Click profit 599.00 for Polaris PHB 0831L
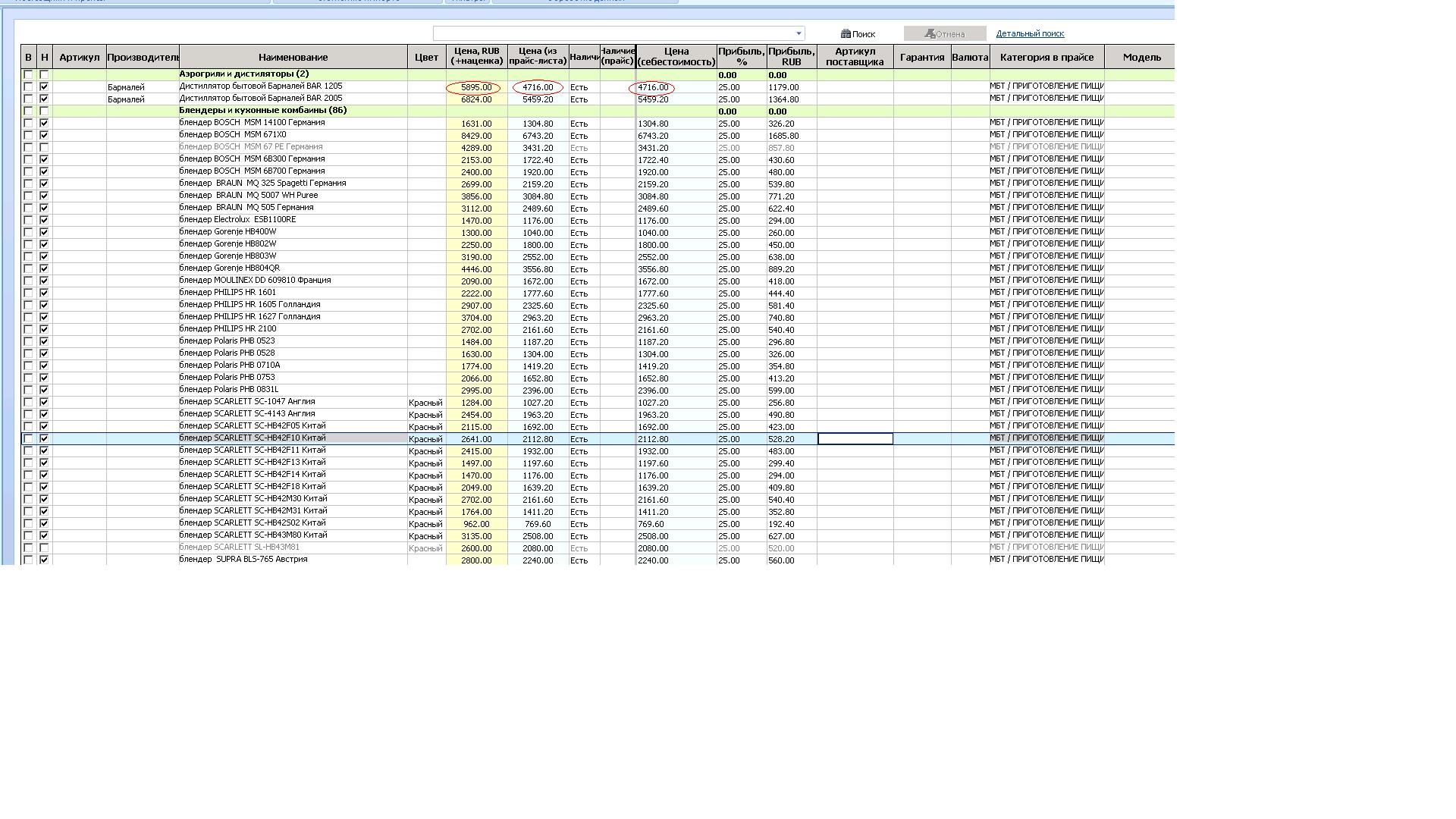Image resolution: width=1456 pixels, height=819 pixels. (792, 391)
